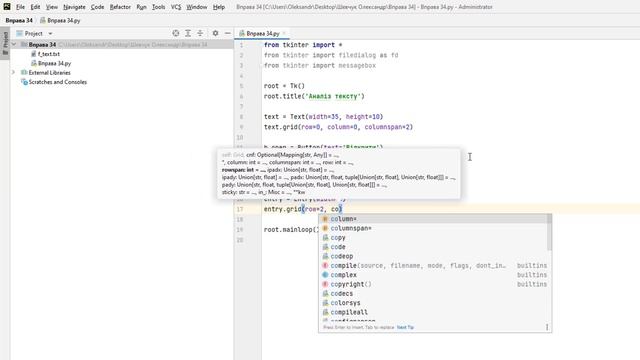Click the Next Tip link in completion popup
This screenshot has width=640, height=360.
point(405,327)
